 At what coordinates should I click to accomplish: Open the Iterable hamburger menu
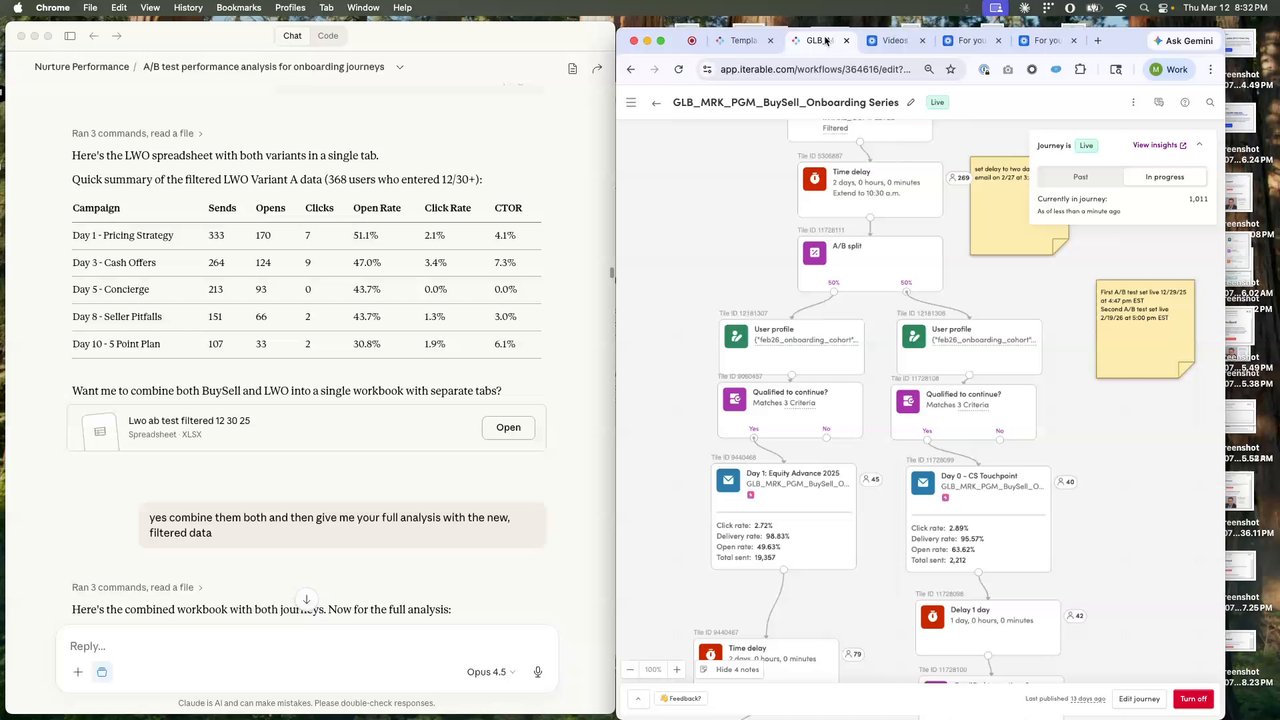pyautogui.click(x=631, y=102)
